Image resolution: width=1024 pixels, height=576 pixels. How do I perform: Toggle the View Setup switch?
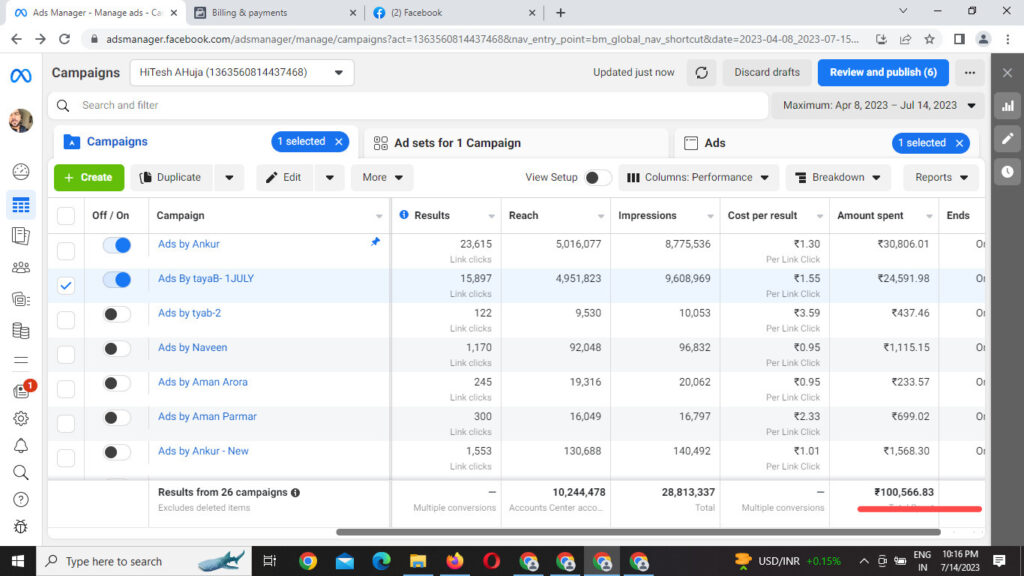597,177
